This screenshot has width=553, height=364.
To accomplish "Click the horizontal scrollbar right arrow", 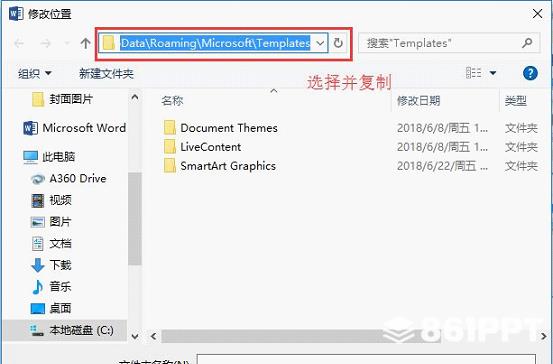I will (x=543, y=336).
